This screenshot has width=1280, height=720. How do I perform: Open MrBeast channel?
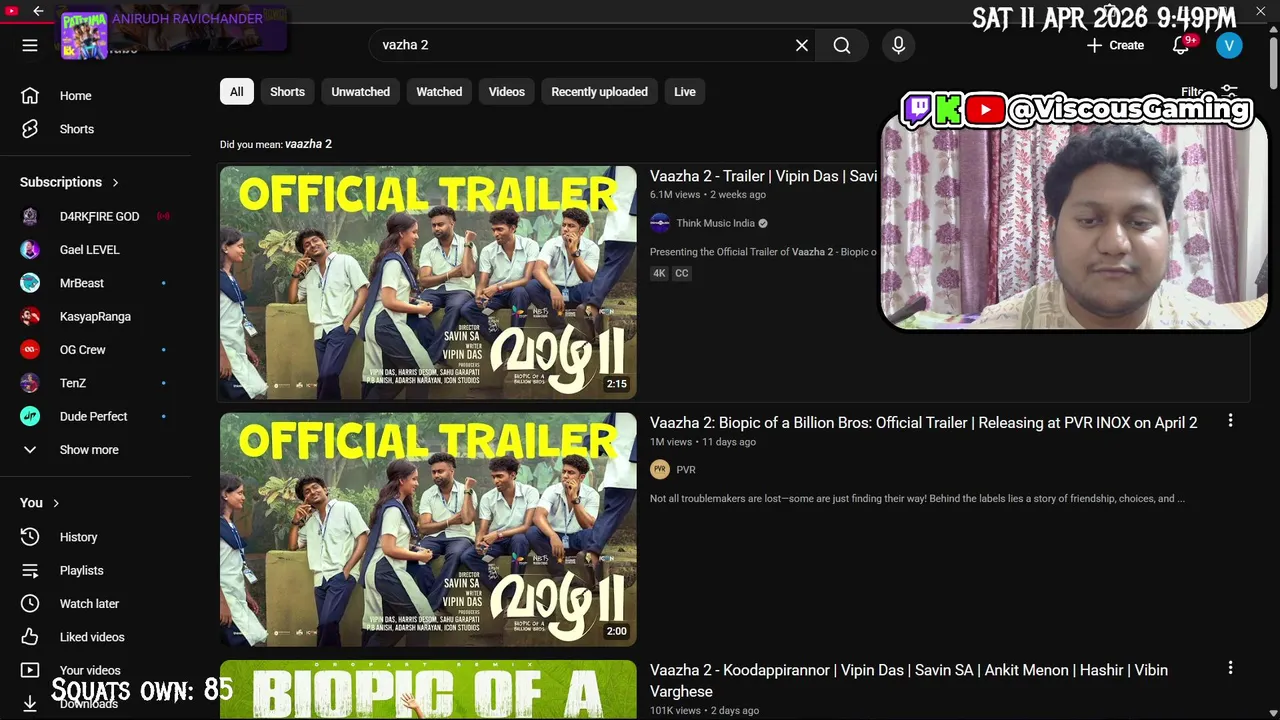(96, 283)
